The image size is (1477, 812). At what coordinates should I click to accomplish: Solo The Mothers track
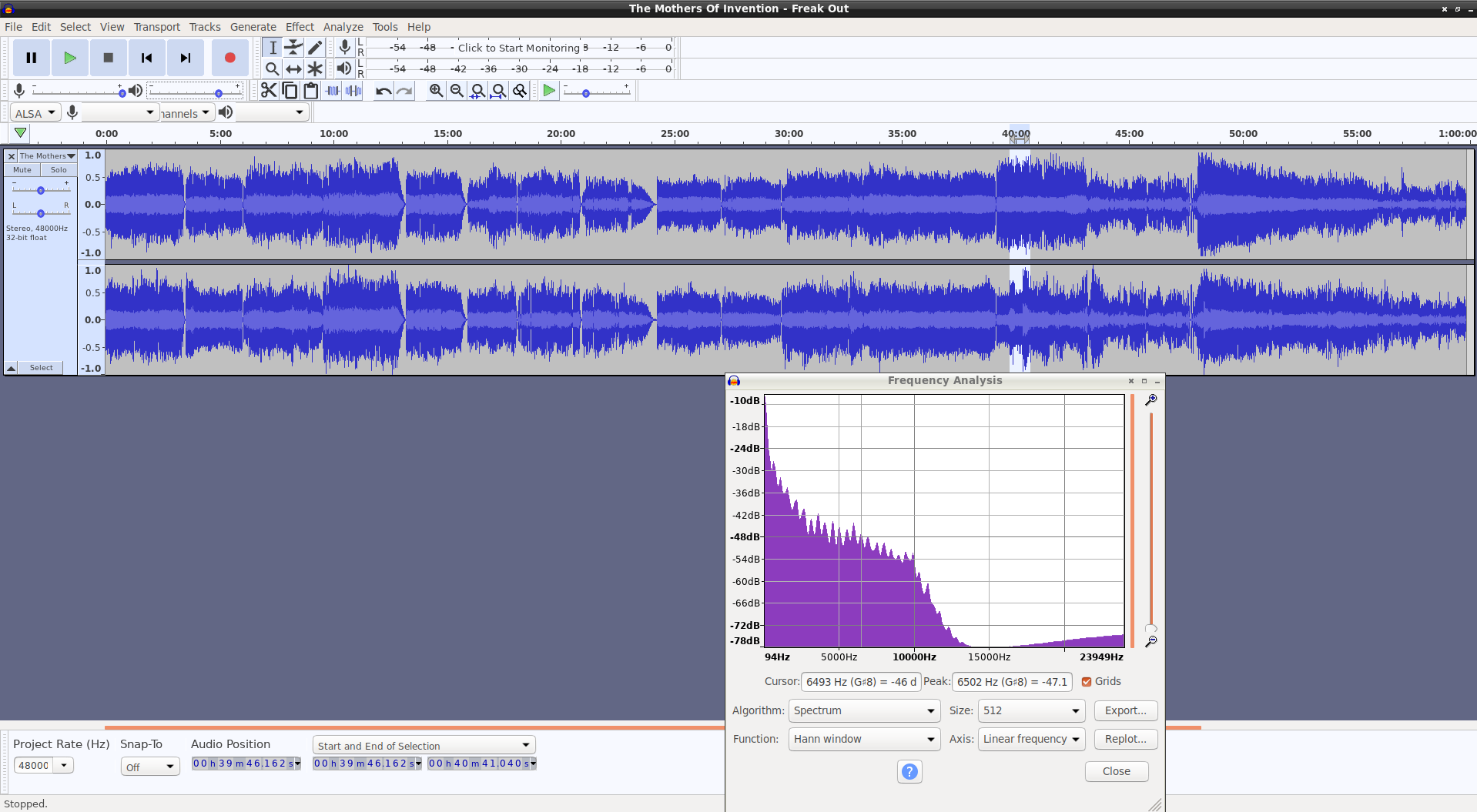[59, 170]
